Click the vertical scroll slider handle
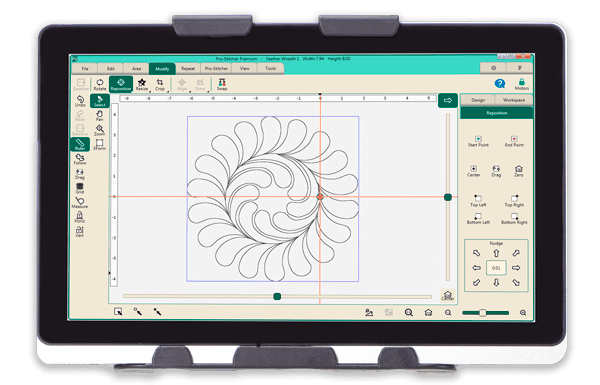 (x=448, y=197)
